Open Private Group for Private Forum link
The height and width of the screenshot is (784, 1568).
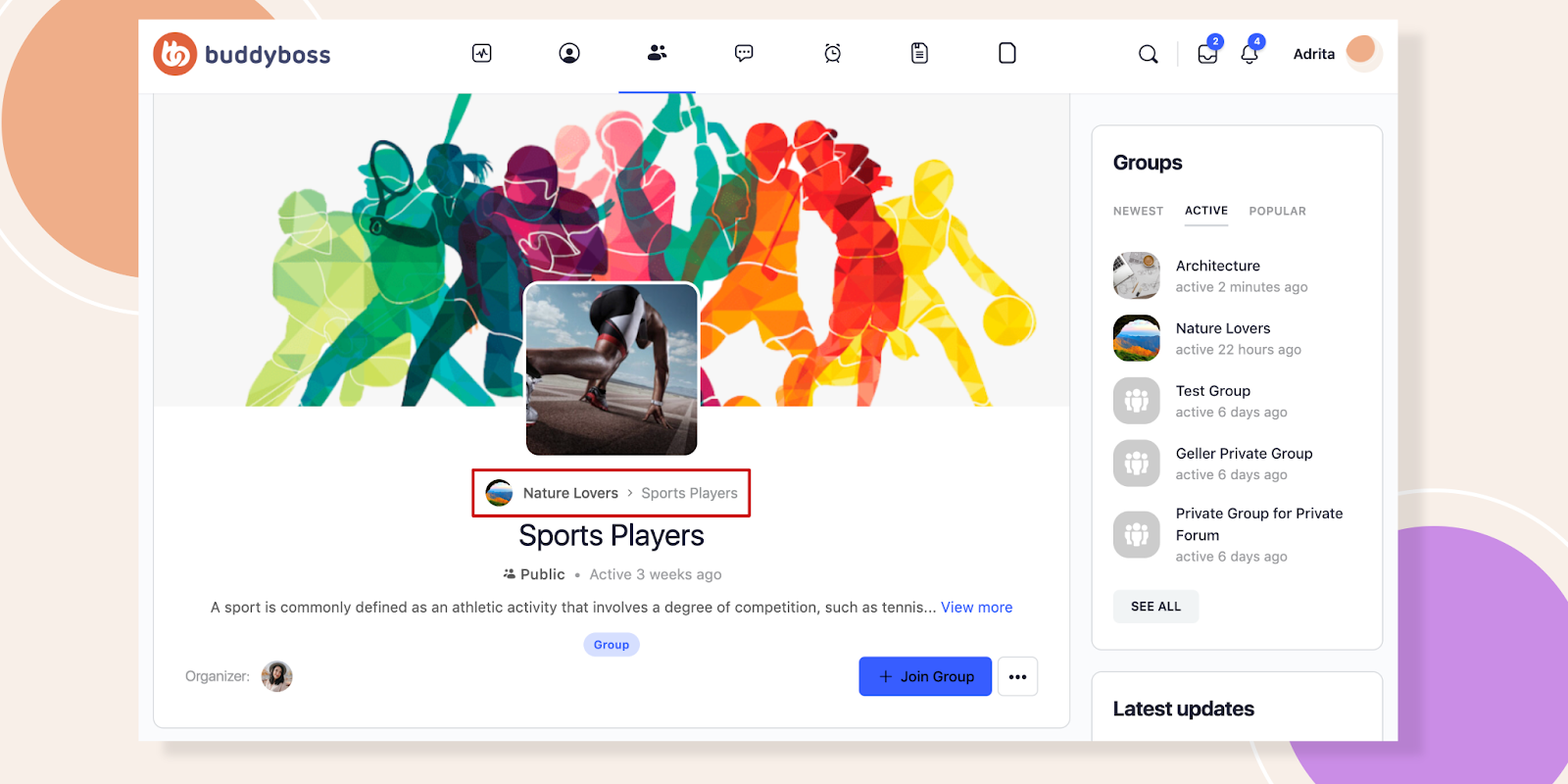click(x=1259, y=524)
